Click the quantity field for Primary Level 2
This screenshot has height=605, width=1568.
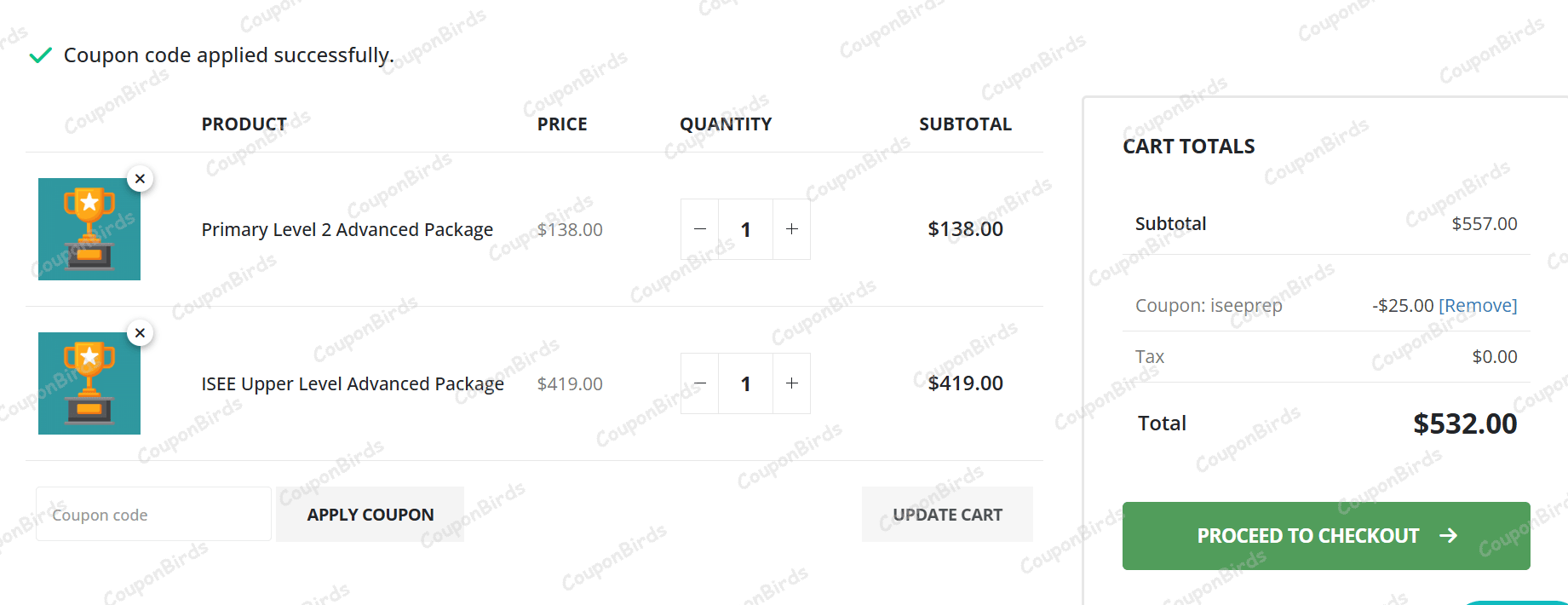click(746, 229)
